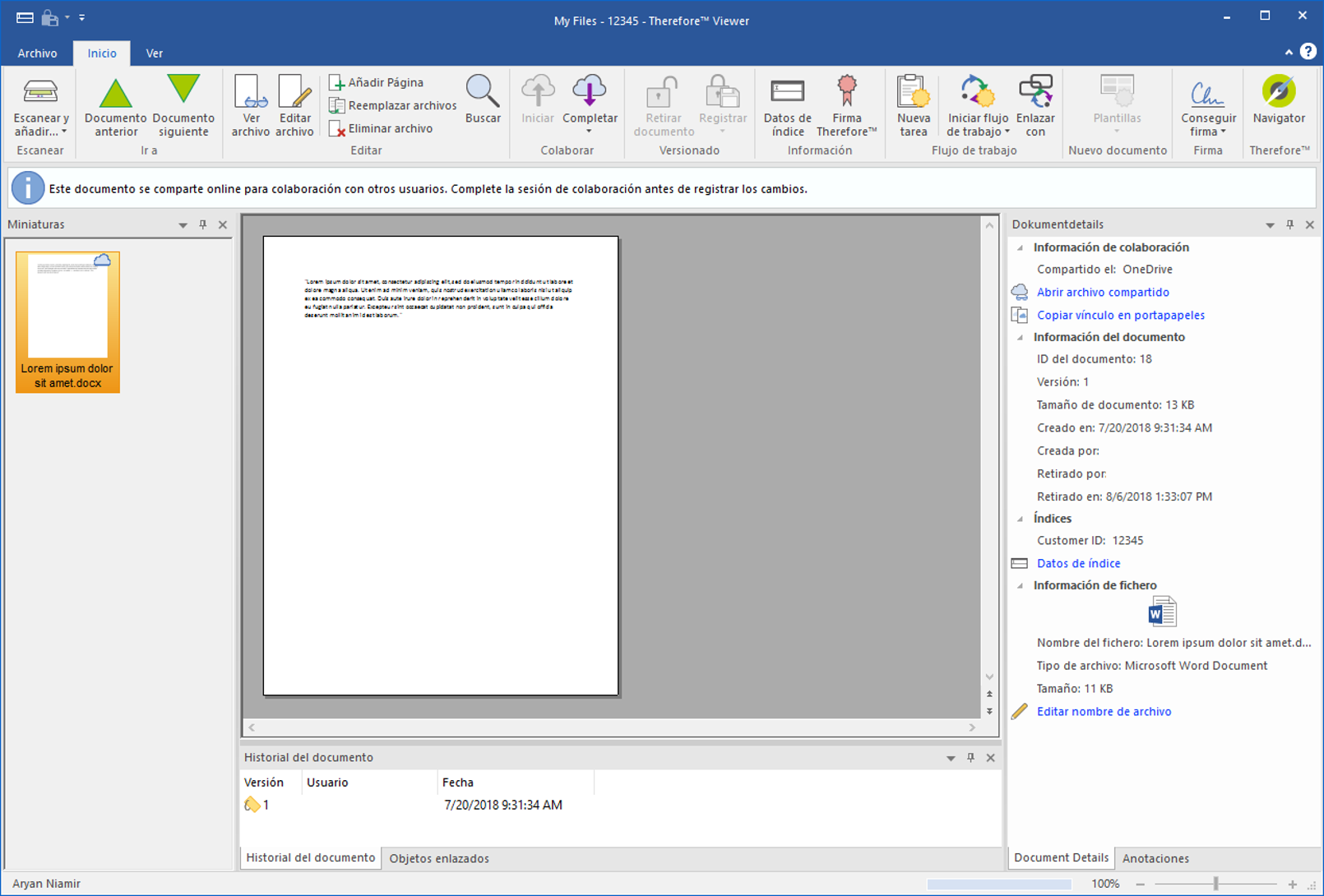
Task: Click Eliminar archivo in the ribbon
Action: click(x=381, y=128)
